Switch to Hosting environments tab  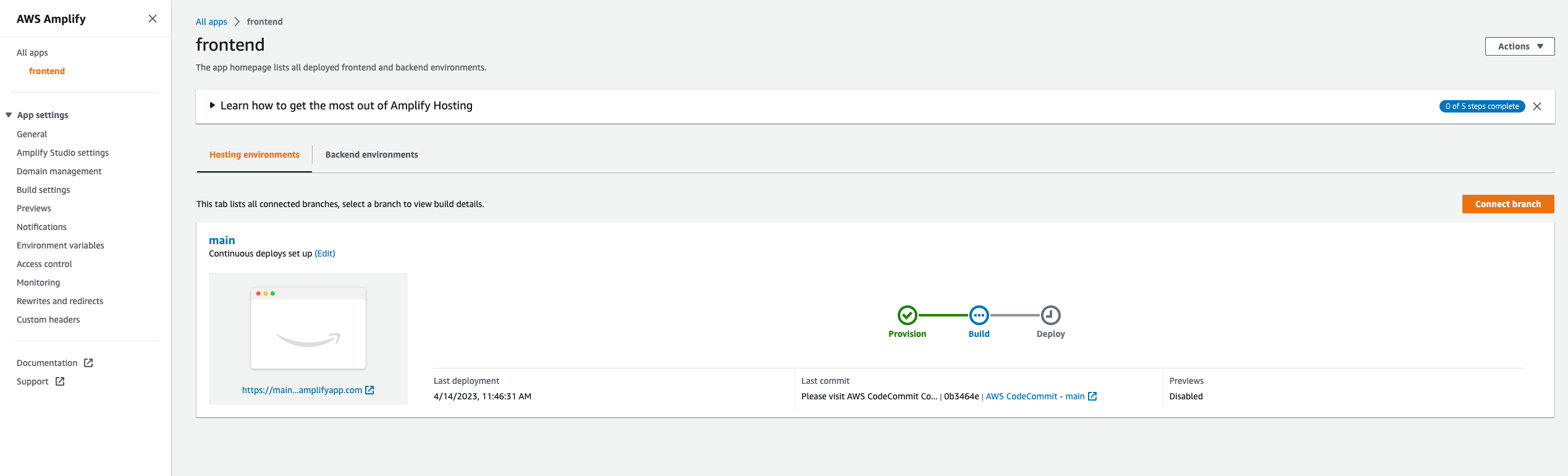(x=255, y=155)
